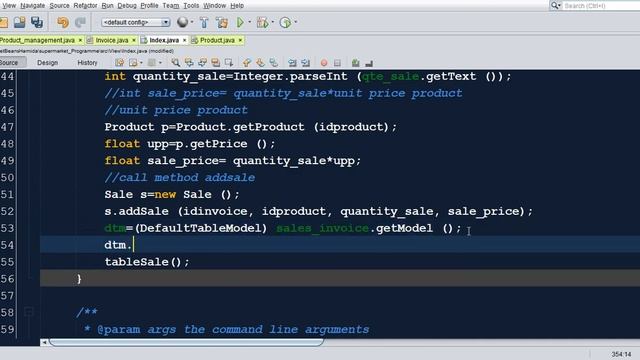Collapse the Javadoc comment fold at line 58
Screen dimensions: 640x360
[x=29, y=312]
